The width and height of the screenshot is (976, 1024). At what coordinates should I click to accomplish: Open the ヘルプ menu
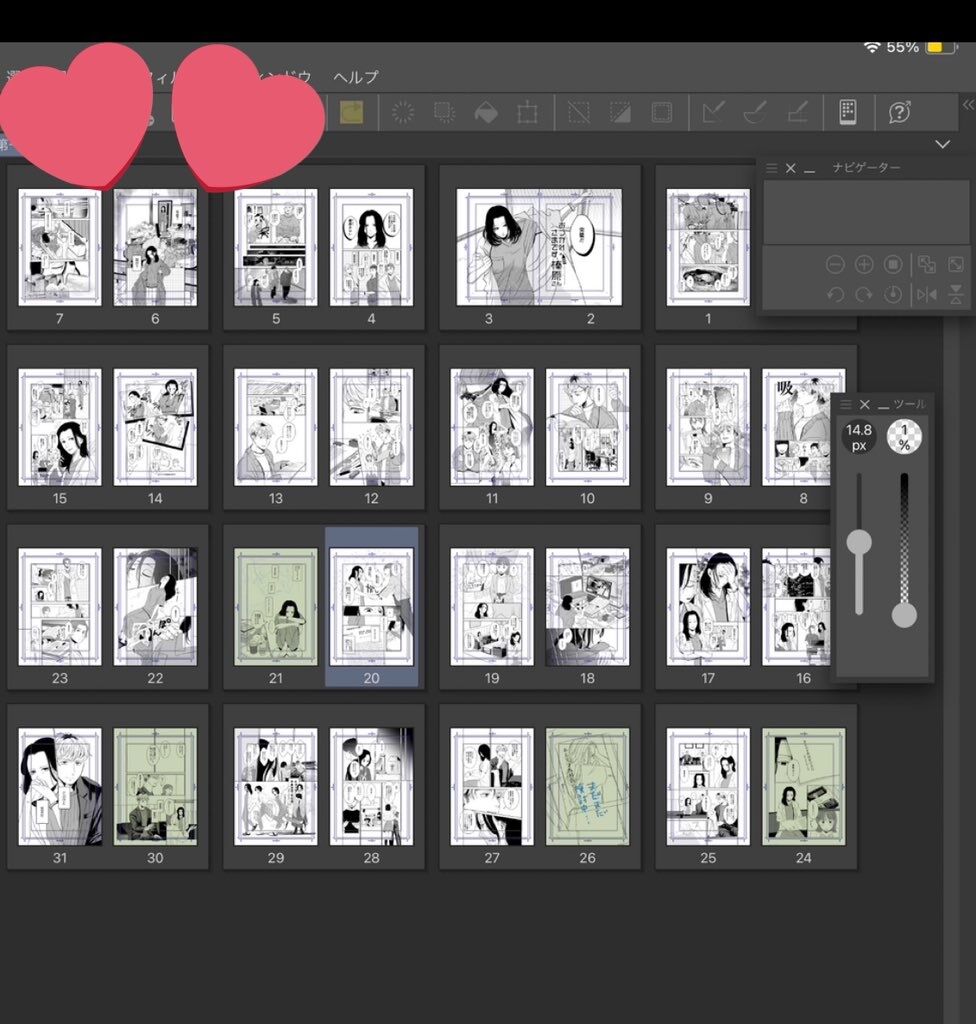point(355,77)
